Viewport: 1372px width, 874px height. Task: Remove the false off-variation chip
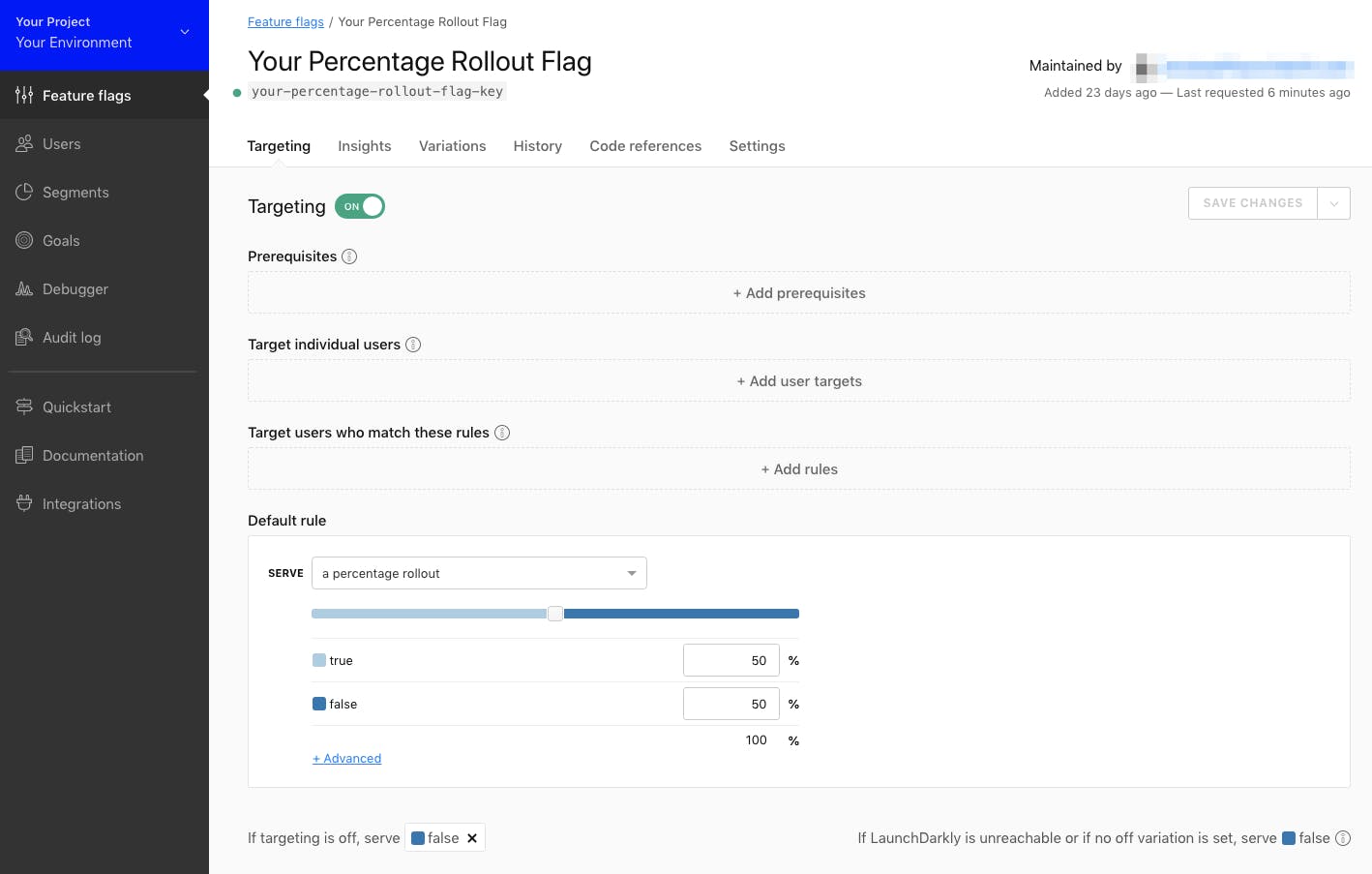(472, 837)
